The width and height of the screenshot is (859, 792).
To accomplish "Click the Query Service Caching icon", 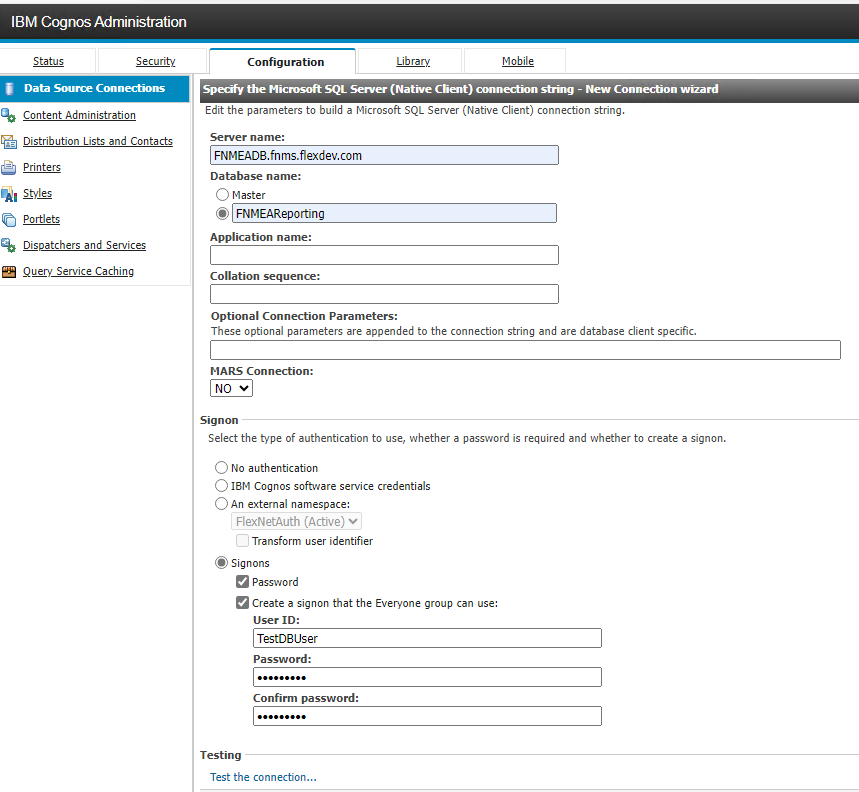I will (9, 272).
